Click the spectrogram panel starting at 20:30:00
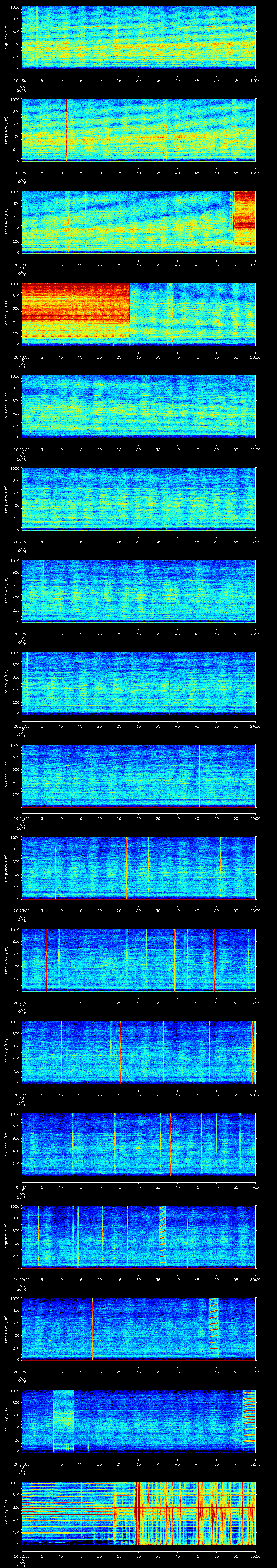277x1568 pixels. click(x=138, y=1329)
